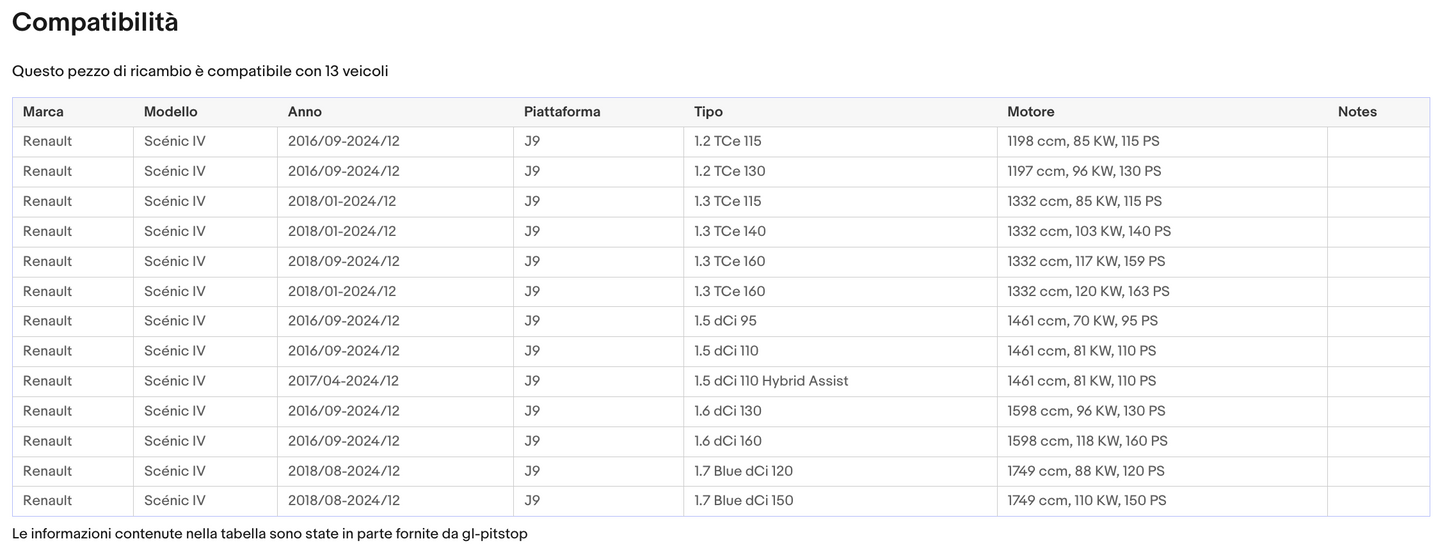Click the gl-pitstop information footer text

(269, 534)
